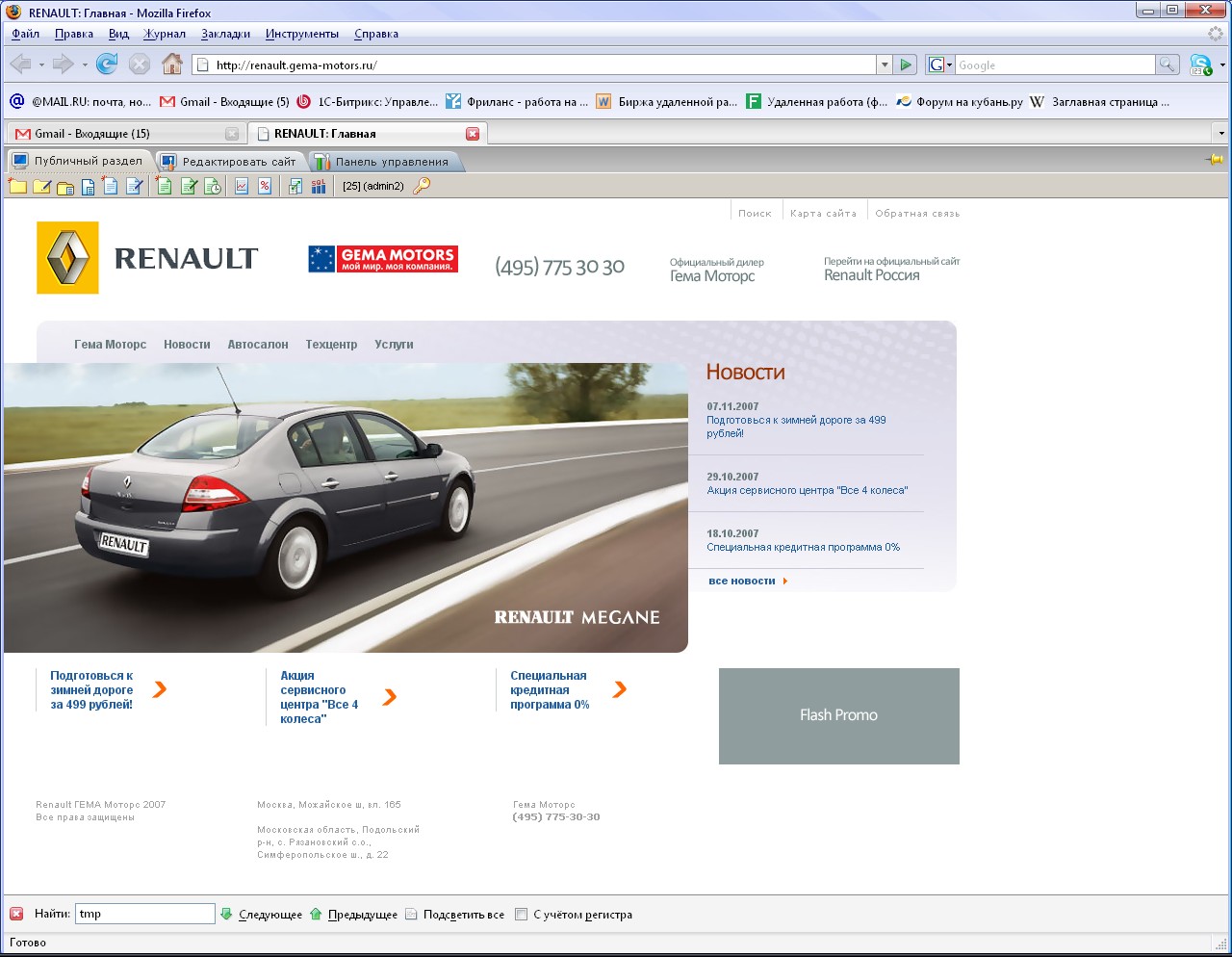Click the search magnifier icon
Image resolution: width=1232 pixels, height=957 pixels.
1168,65
